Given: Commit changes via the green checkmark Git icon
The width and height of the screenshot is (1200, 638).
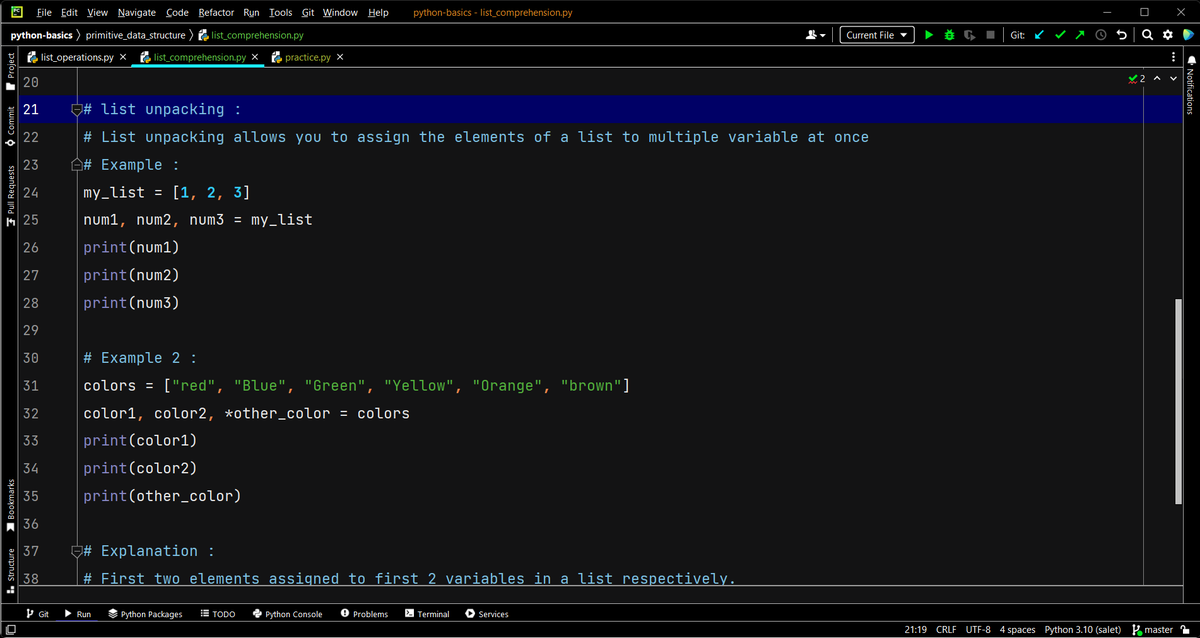Looking at the screenshot, I should tap(1060, 34).
